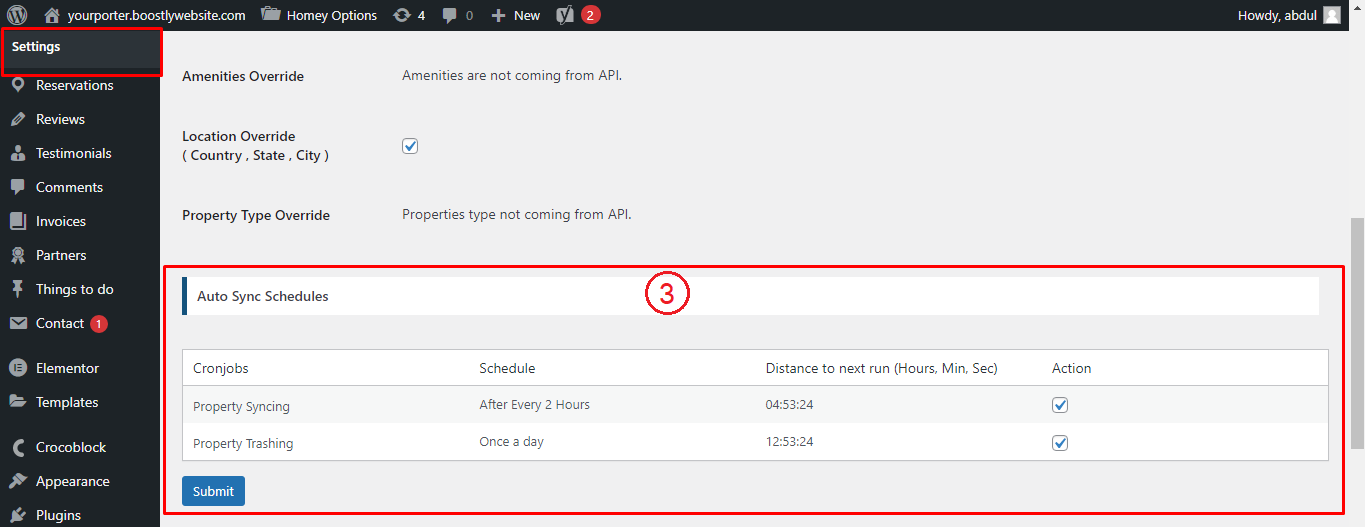This screenshot has height=527, width=1365.
Task: Click the Appearance paintbrush icon
Action: click(x=17, y=481)
